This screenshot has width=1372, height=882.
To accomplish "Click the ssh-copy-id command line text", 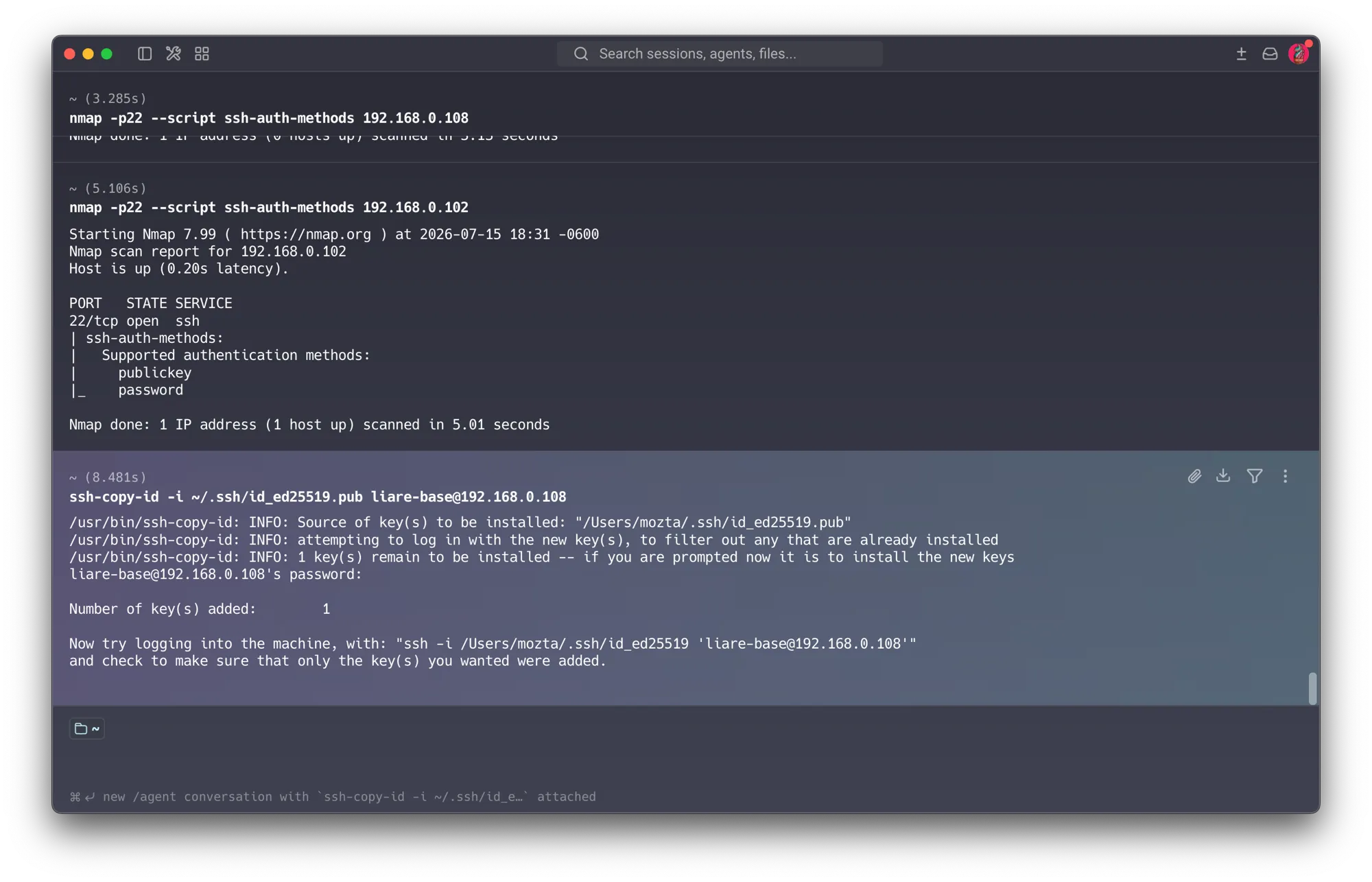I will pos(318,497).
